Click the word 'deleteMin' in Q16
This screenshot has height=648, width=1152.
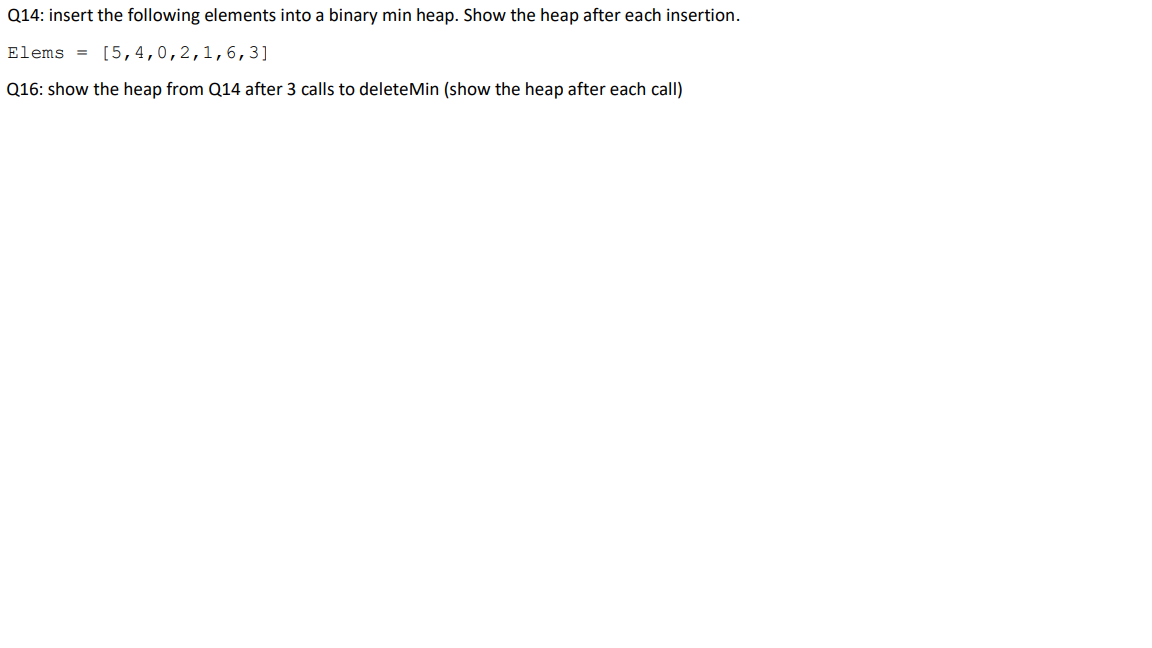pyautogui.click(x=399, y=90)
